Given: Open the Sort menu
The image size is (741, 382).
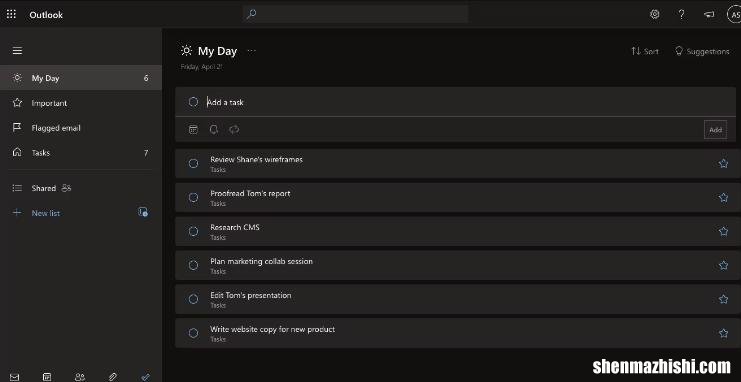Looking at the screenshot, I should tap(645, 51).
